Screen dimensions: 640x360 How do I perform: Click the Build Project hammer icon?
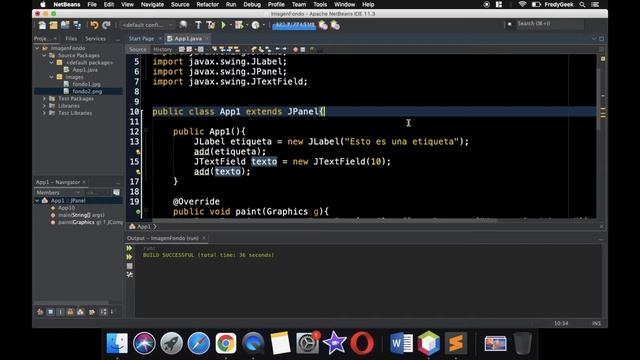coord(198,25)
